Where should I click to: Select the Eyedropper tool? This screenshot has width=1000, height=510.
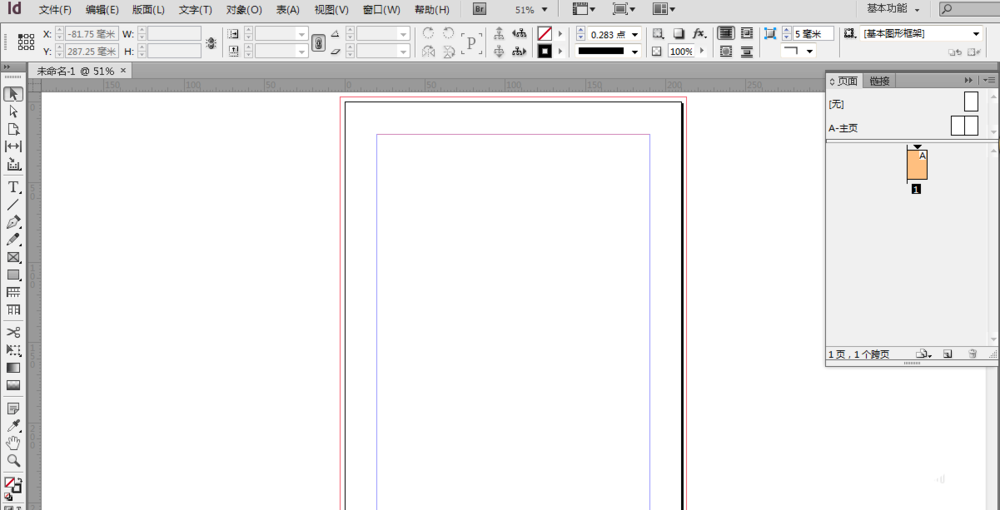(13, 426)
